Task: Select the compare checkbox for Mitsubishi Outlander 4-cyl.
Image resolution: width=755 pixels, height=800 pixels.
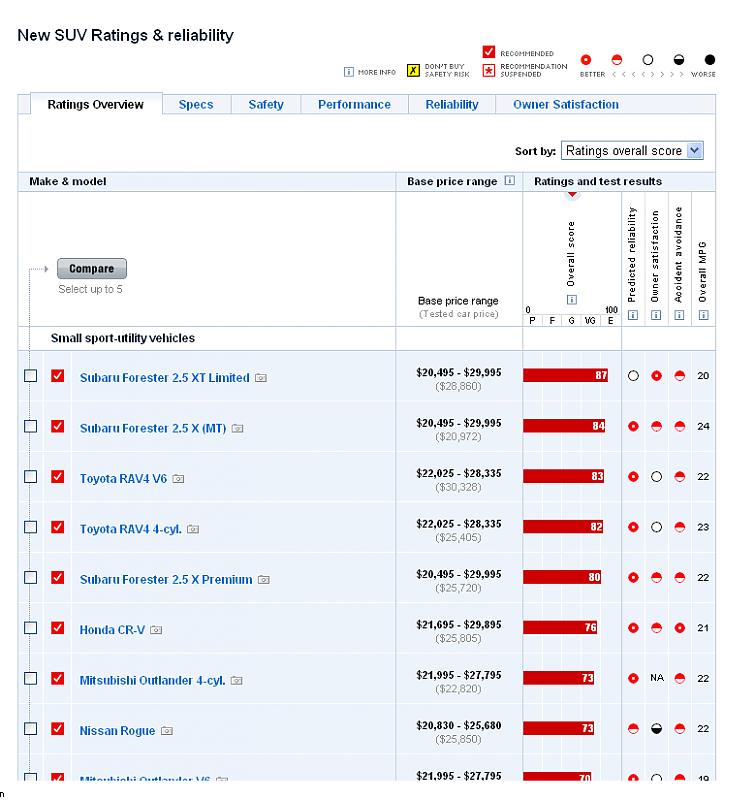Action: coord(31,678)
